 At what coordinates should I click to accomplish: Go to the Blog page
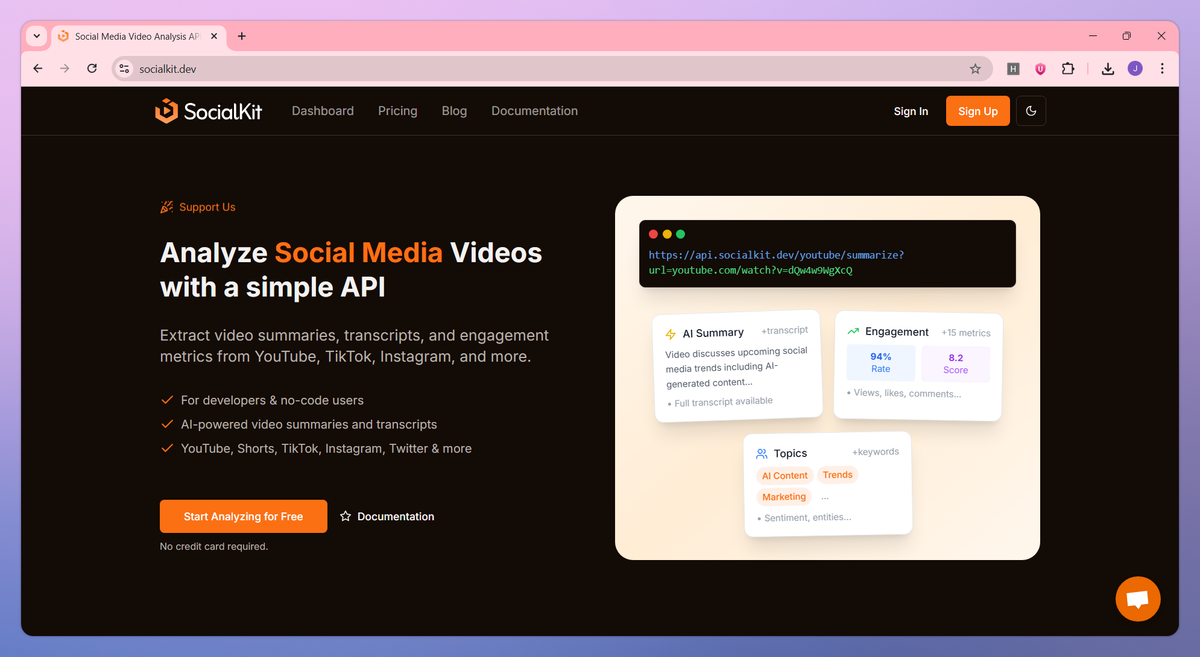click(x=454, y=111)
